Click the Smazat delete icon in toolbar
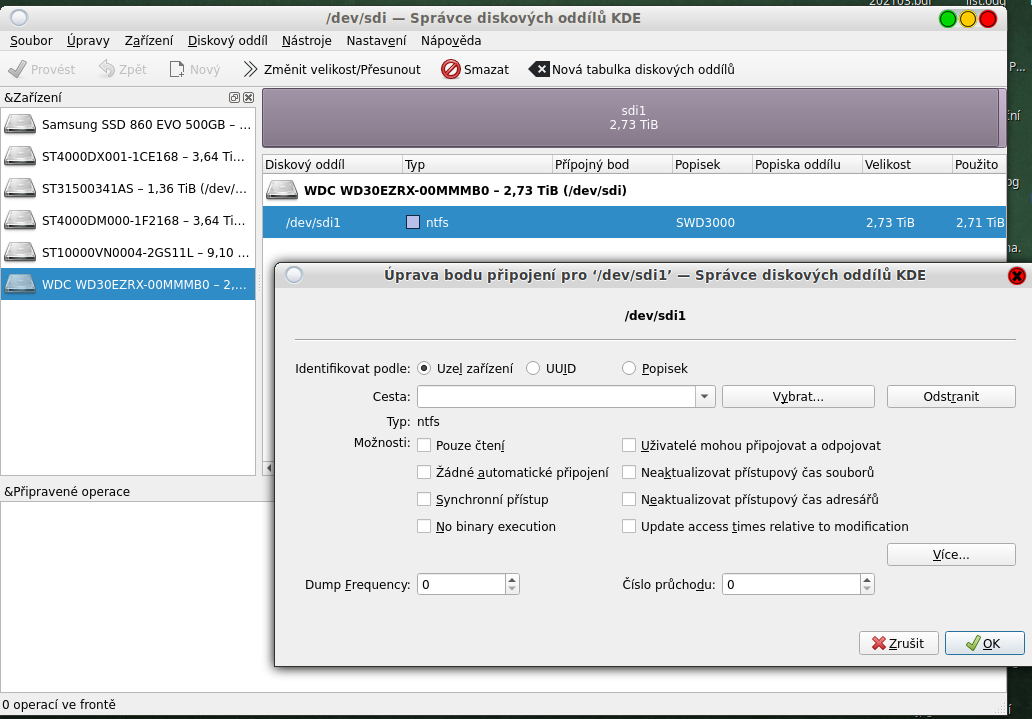This screenshot has height=719, width=1032. [451, 69]
